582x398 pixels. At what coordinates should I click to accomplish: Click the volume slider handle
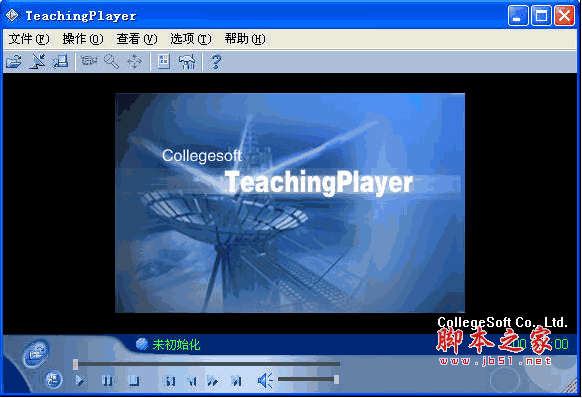point(336,379)
